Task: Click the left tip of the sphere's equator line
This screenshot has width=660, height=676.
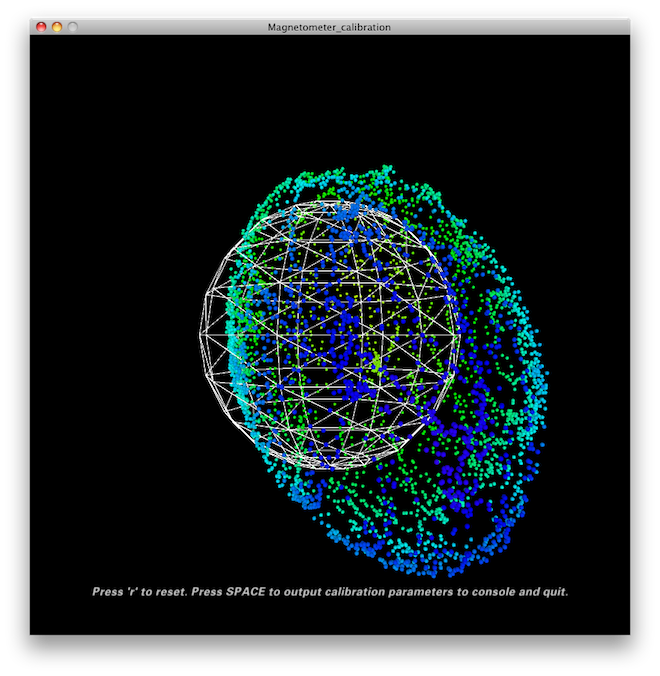Action: (200, 335)
